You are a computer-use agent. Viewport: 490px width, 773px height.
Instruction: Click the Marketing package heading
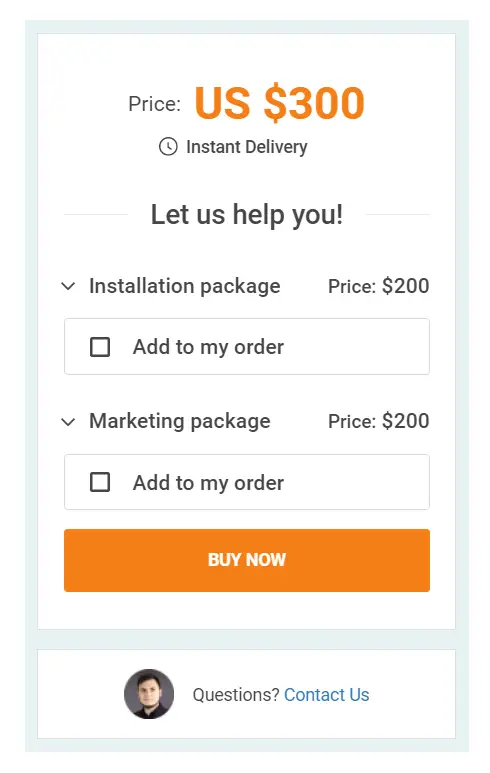[179, 422]
